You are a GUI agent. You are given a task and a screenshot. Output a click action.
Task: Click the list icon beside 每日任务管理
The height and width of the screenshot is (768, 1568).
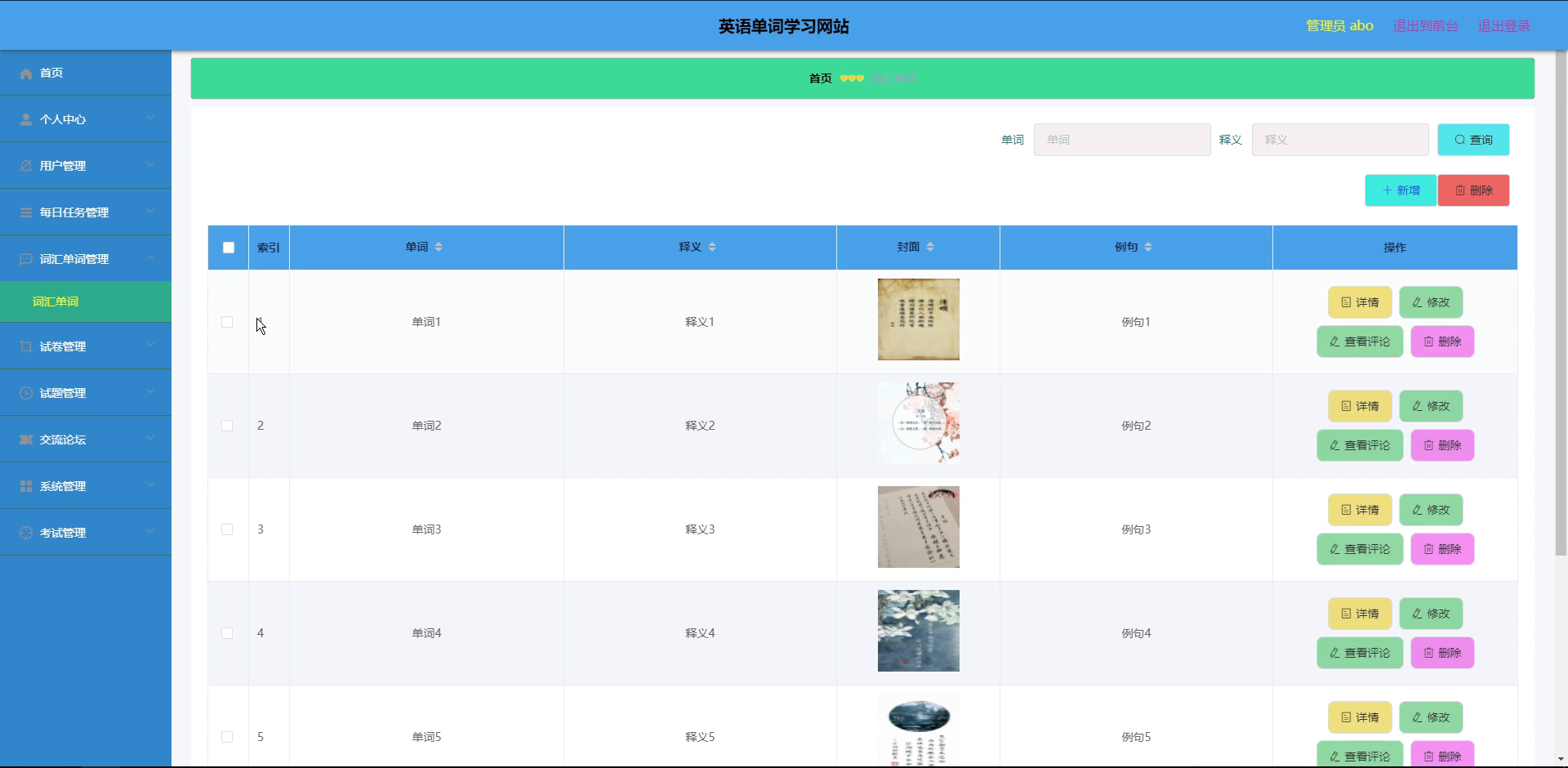click(x=26, y=213)
